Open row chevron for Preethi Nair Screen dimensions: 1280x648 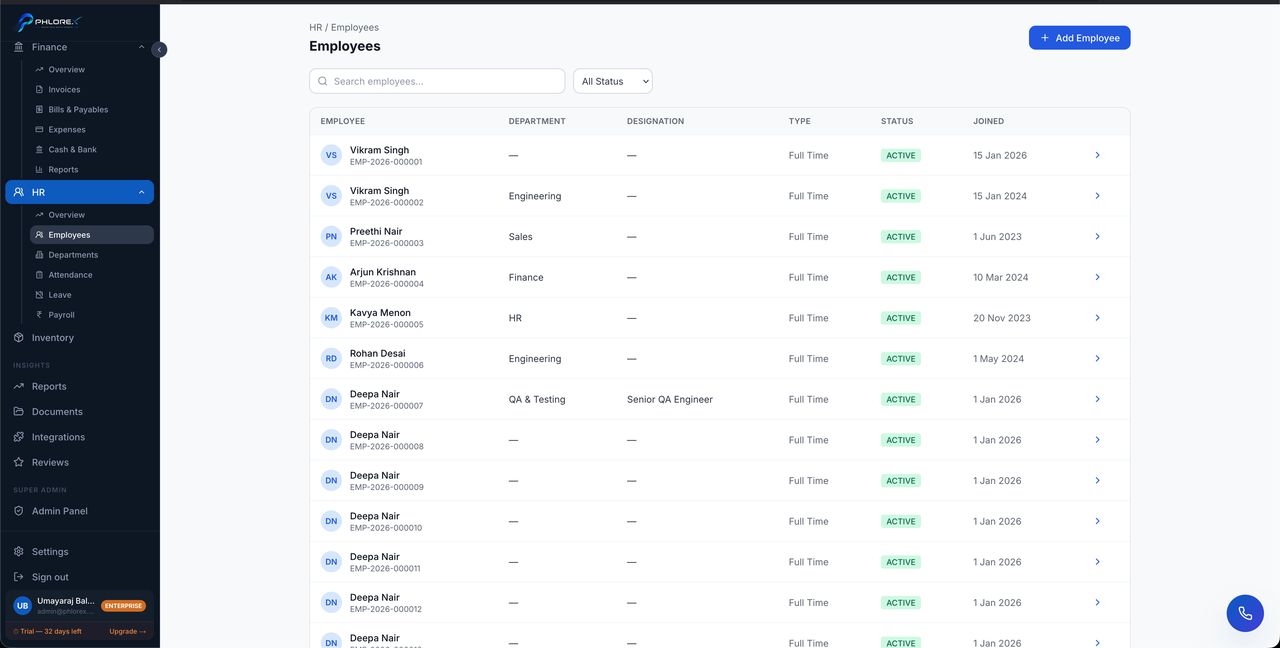coord(1097,237)
